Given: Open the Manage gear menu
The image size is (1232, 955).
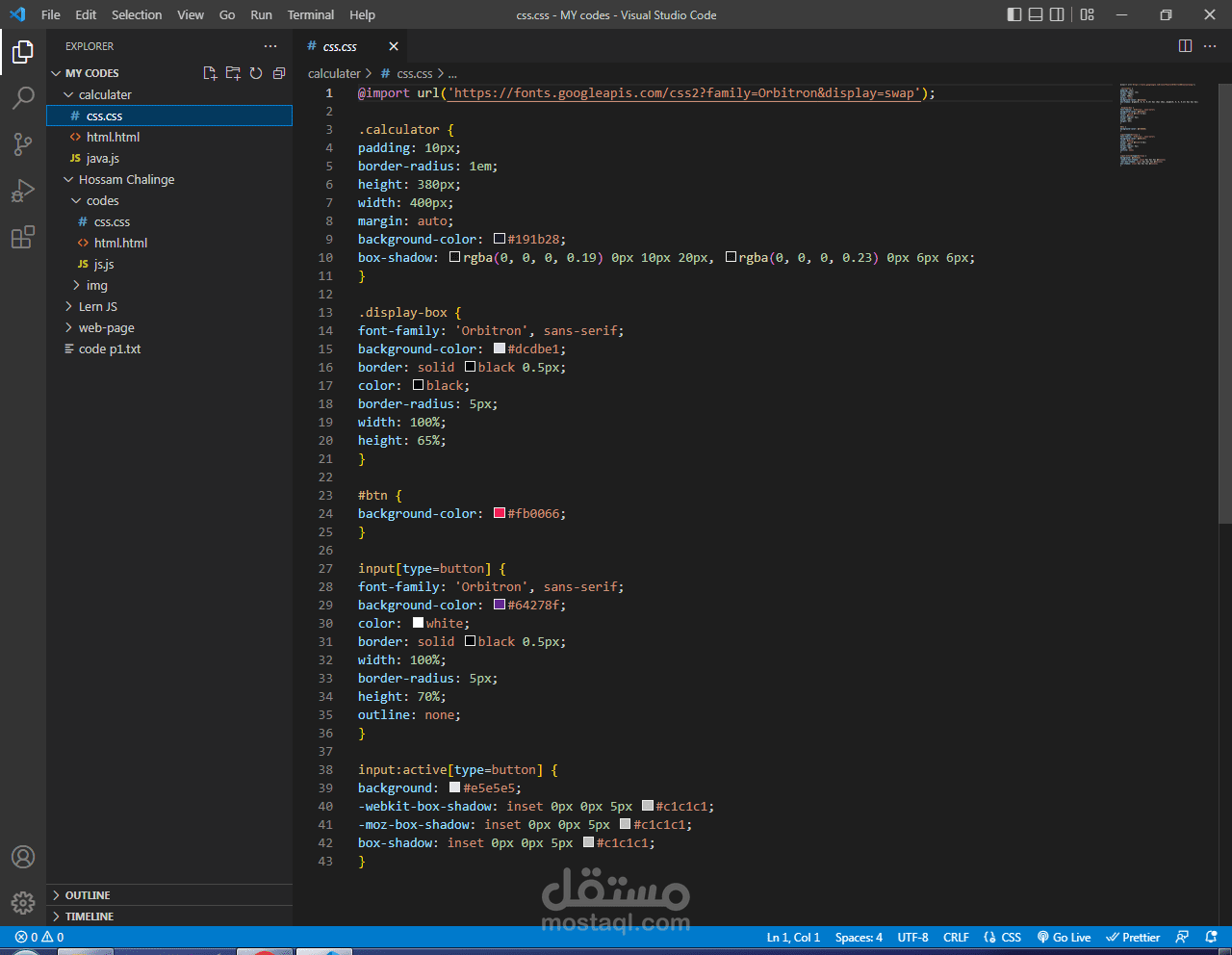Looking at the screenshot, I should click(x=23, y=903).
